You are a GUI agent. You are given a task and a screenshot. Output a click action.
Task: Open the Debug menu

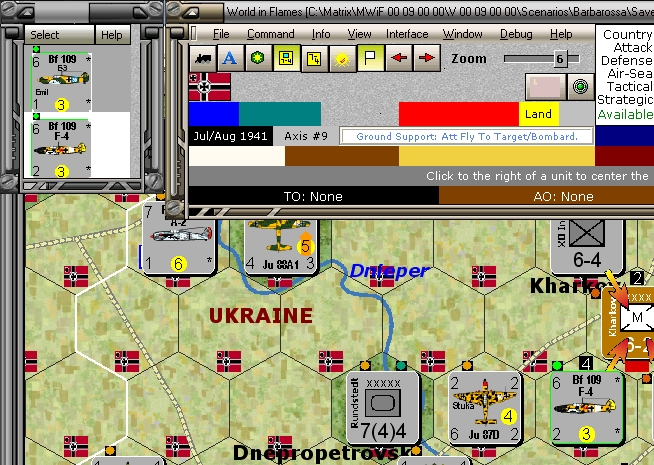click(x=516, y=34)
